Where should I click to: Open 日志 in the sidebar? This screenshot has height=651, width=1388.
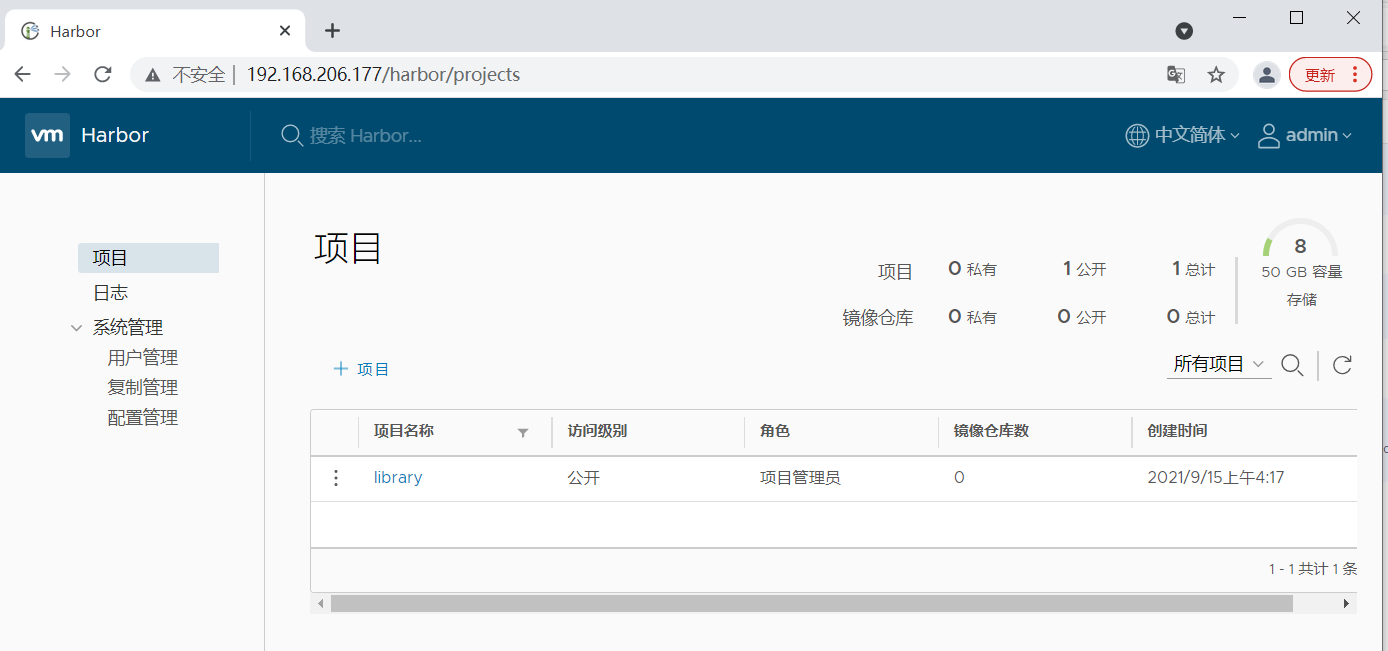click(110, 293)
